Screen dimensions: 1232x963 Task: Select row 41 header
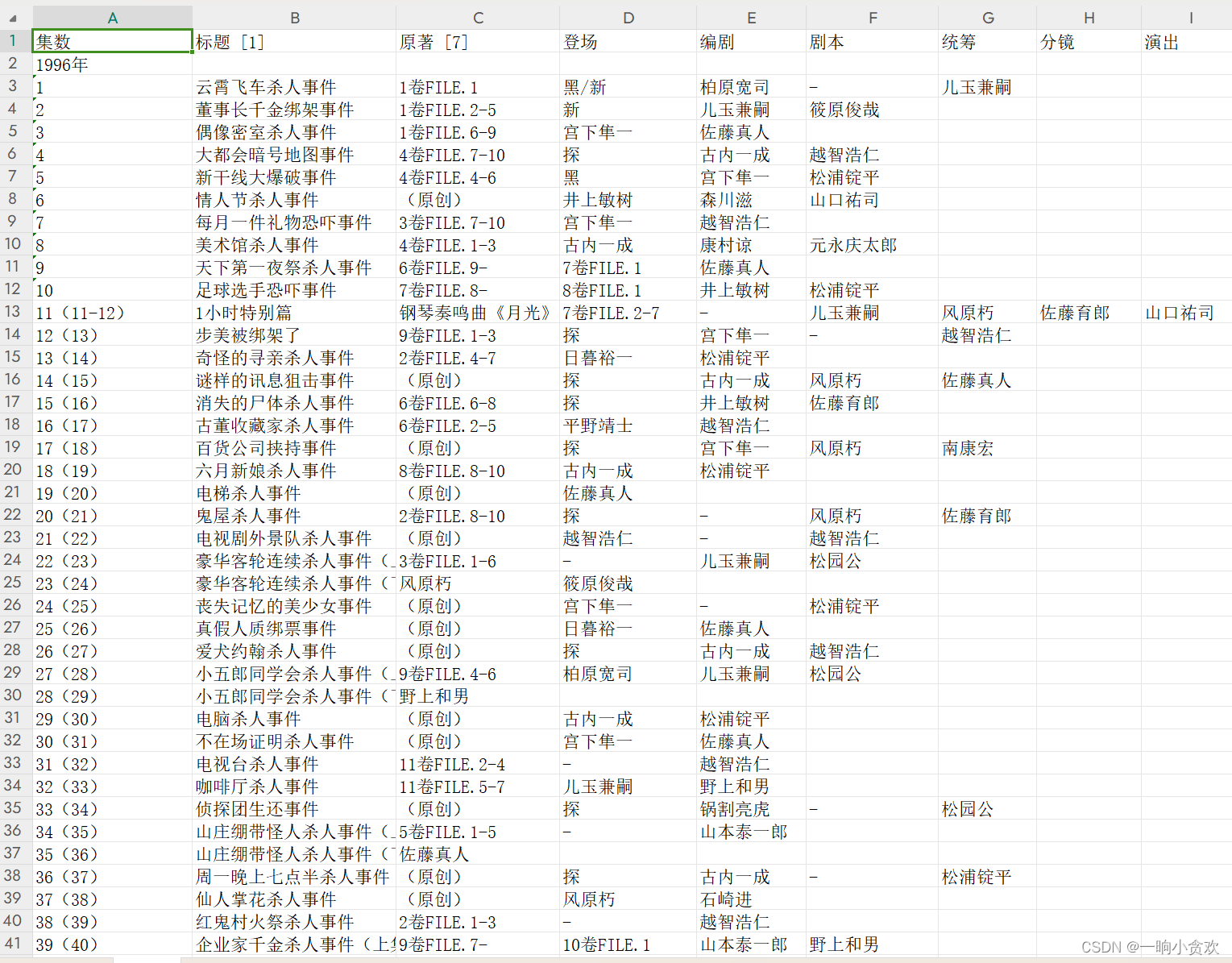pos(16,944)
